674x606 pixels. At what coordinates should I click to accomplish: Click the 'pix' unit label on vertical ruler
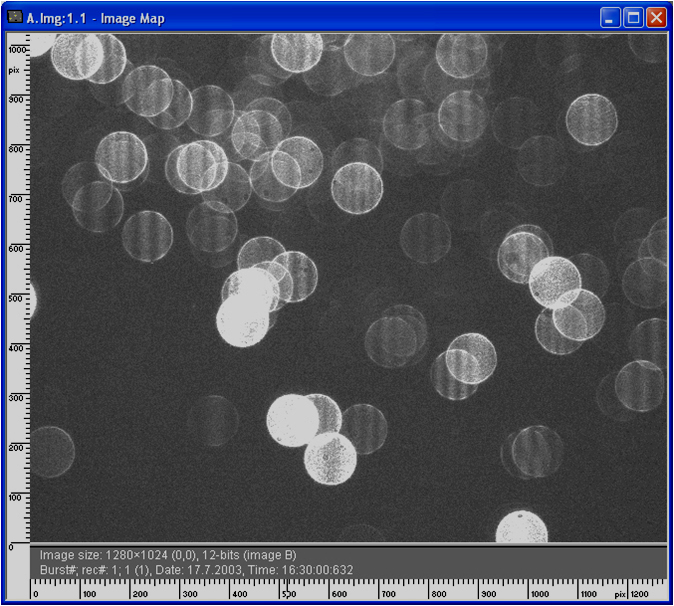14,70
